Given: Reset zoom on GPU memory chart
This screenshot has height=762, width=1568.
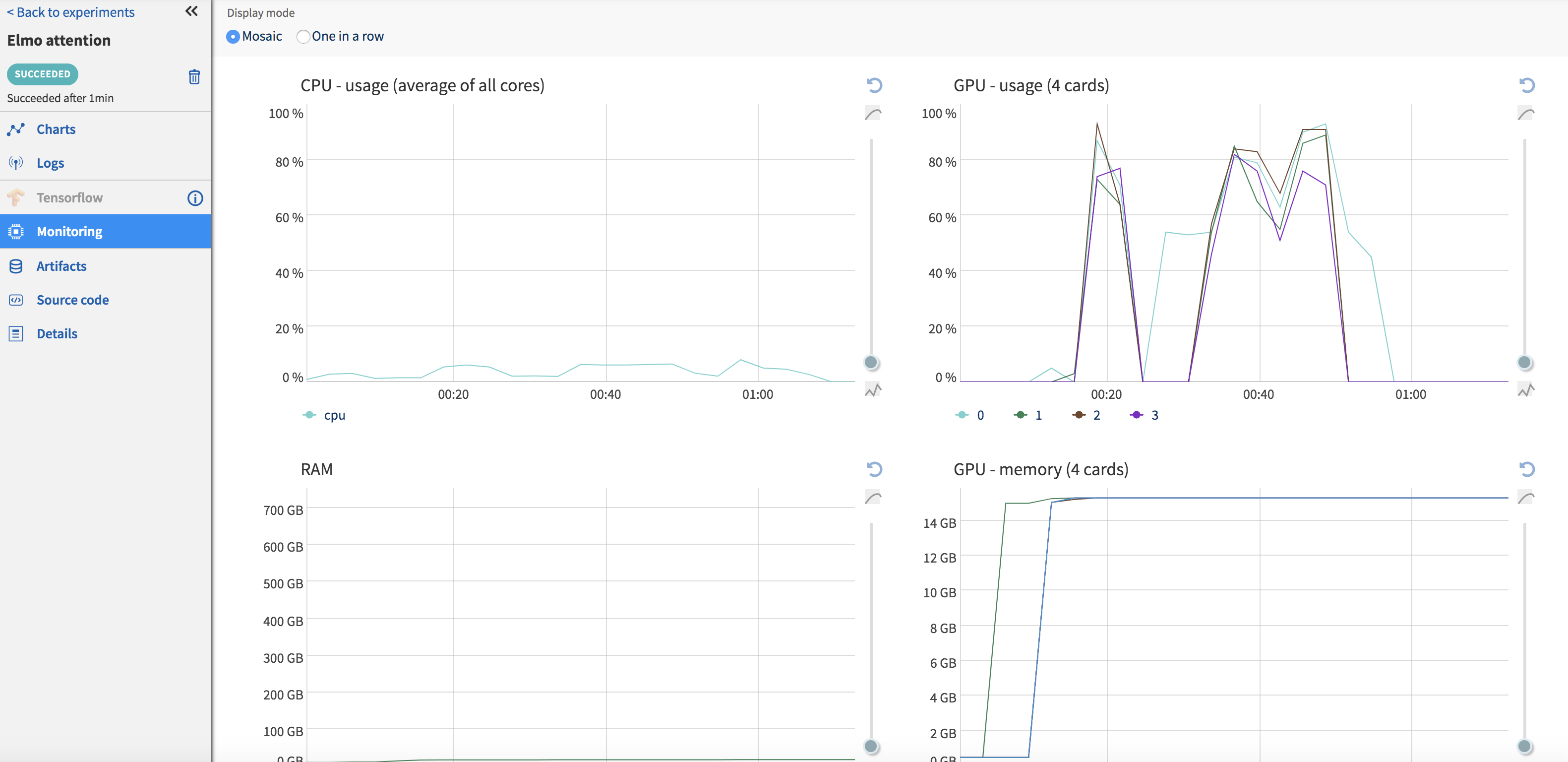Looking at the screenshot, I should pyautogui.click(x=1527, y=469).
